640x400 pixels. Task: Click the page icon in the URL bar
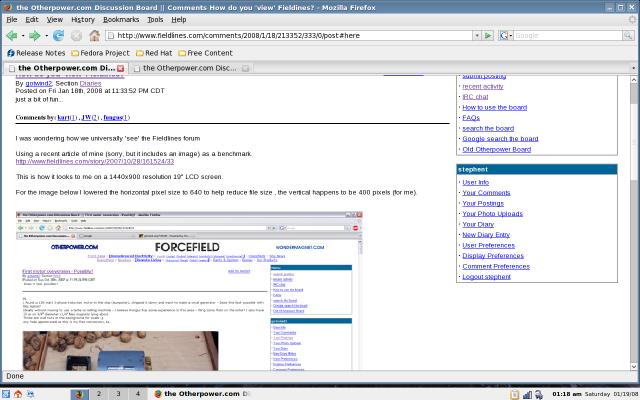[111, 36]
